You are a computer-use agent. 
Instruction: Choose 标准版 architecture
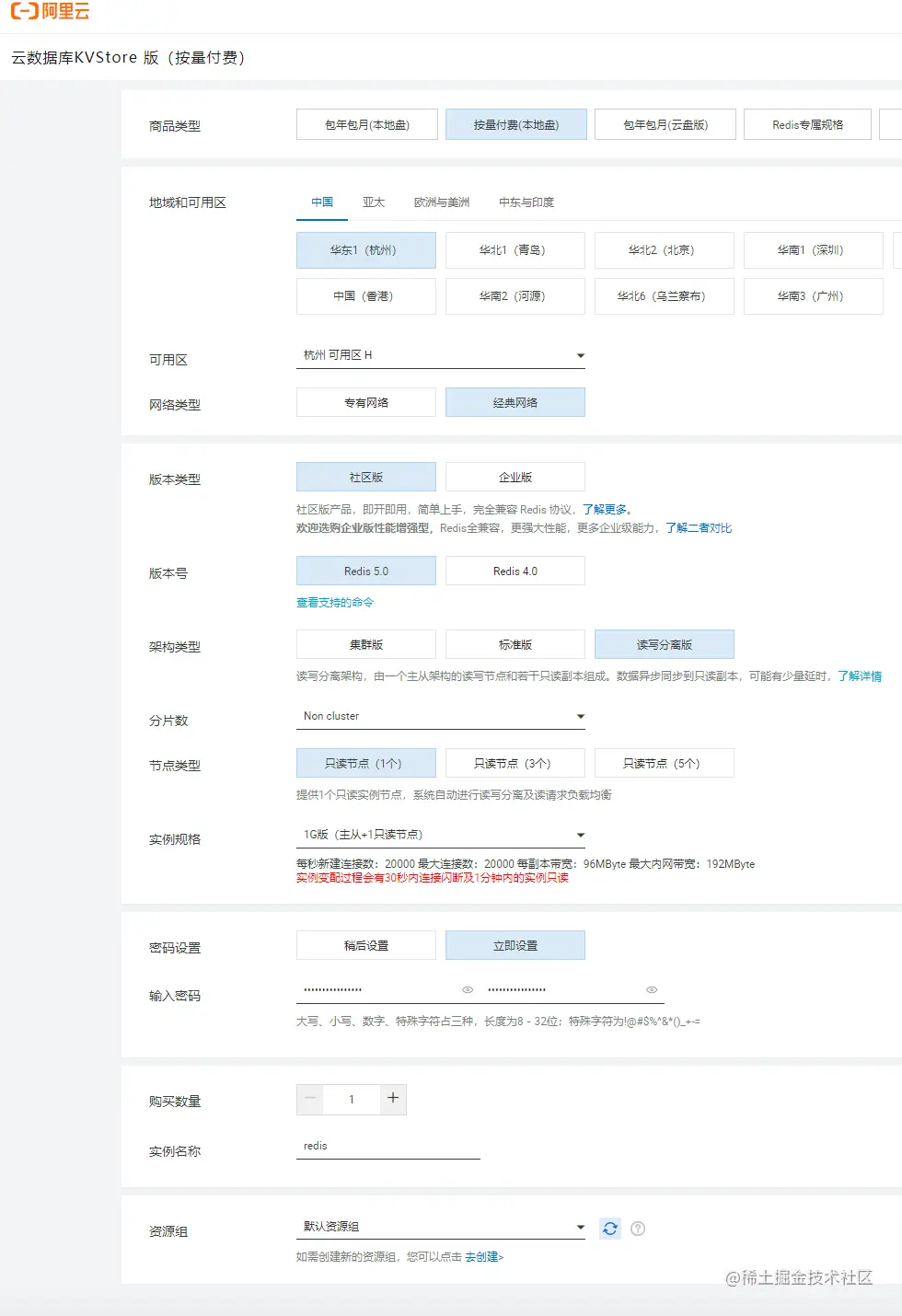pos(515,644)
